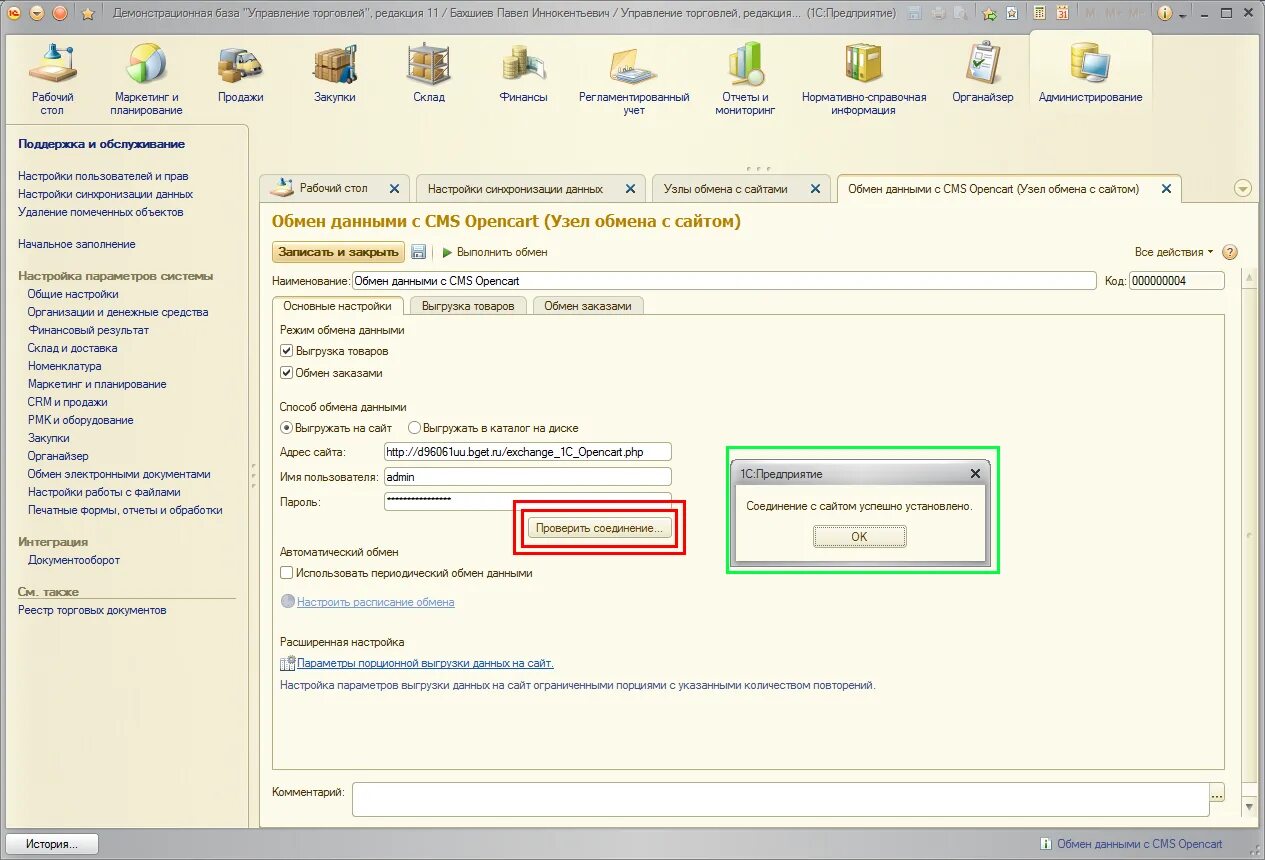Screen dimensions: 1265x860
Task: Open Общие настройки in sidebar
Action: coord(73,294)
